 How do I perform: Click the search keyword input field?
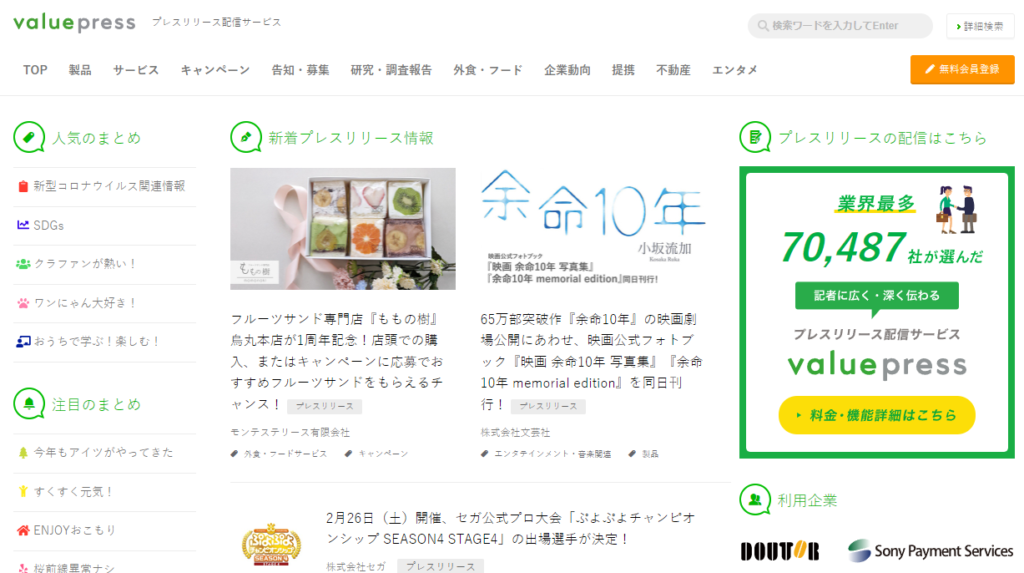pyautogui.click(x=840, y=25)
